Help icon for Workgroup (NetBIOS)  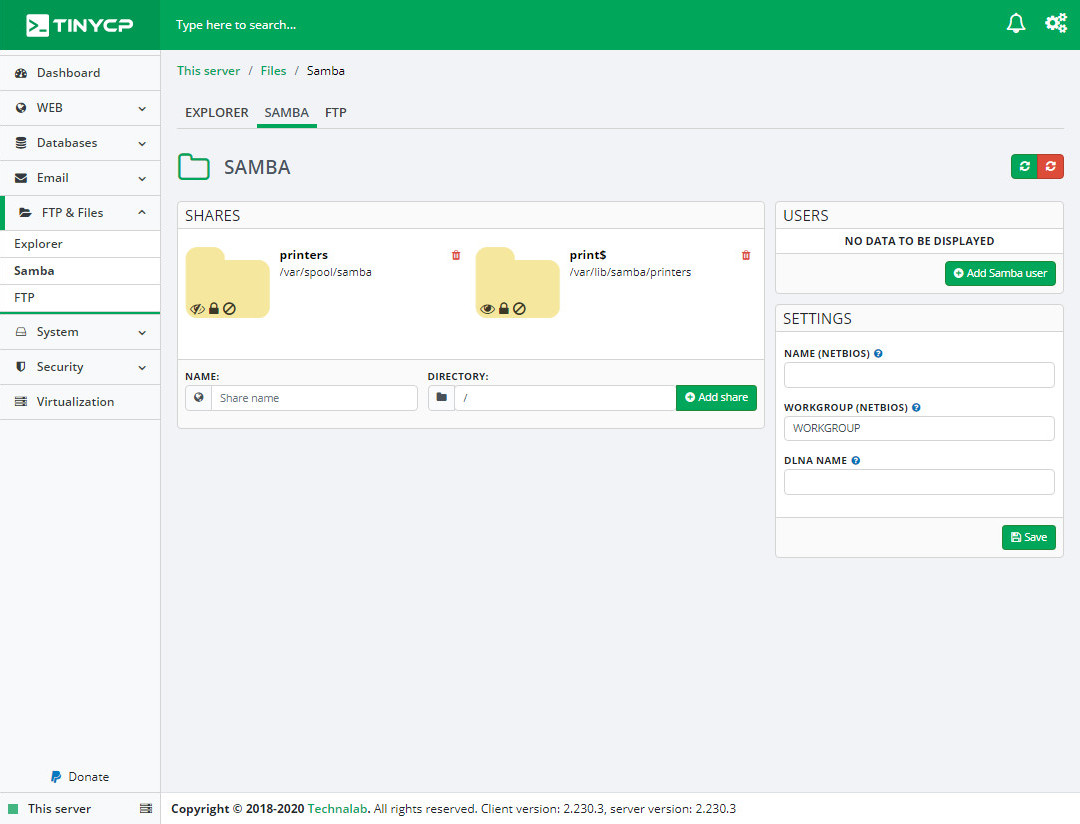pyautogui.click(x=916, y=407)
